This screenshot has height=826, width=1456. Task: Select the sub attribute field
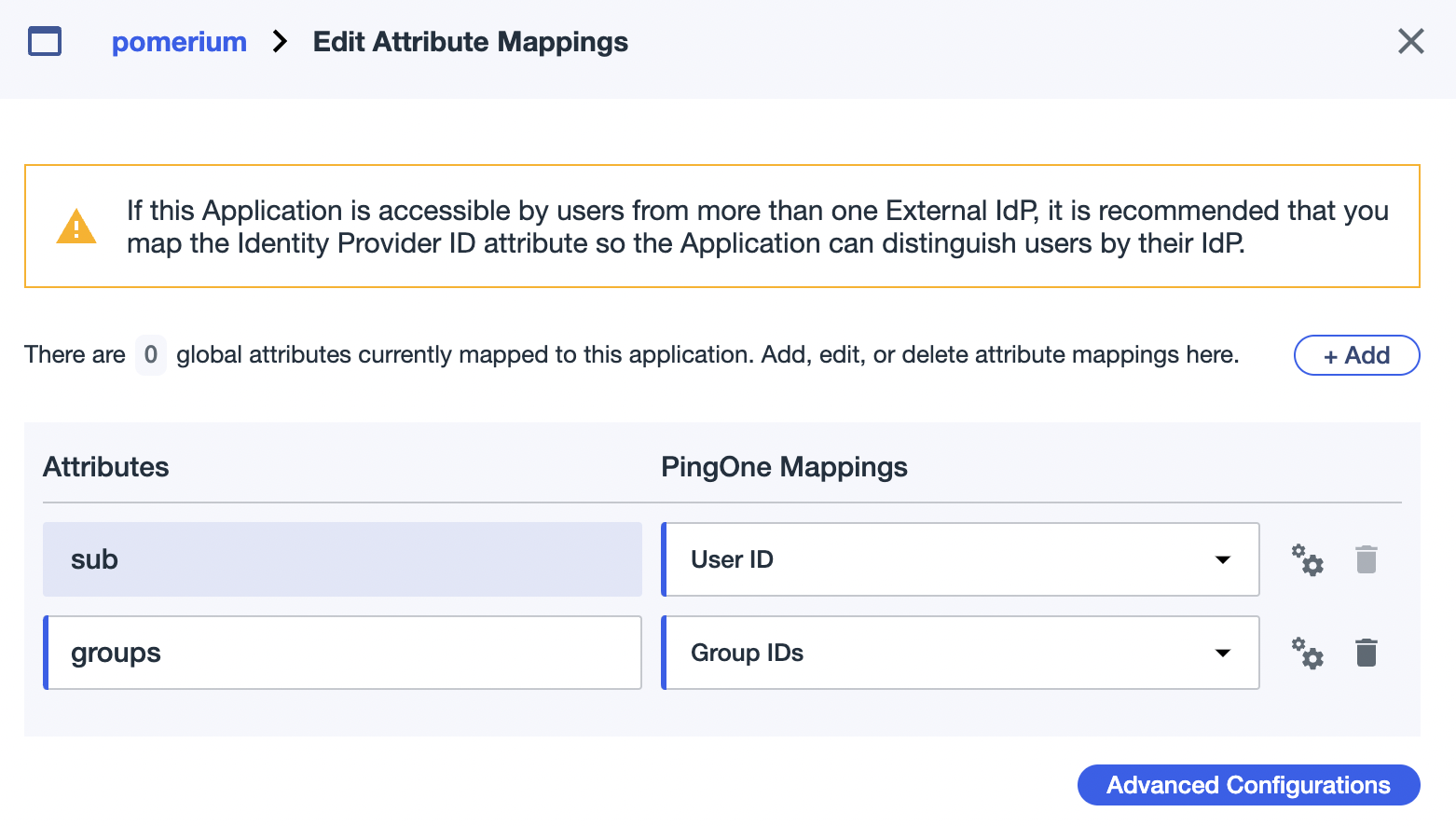[x=342, y=559]
